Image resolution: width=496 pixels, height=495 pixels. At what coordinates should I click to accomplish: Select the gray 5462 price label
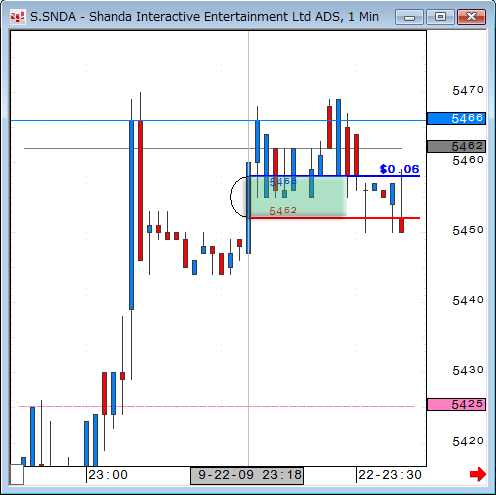(456, 146)
